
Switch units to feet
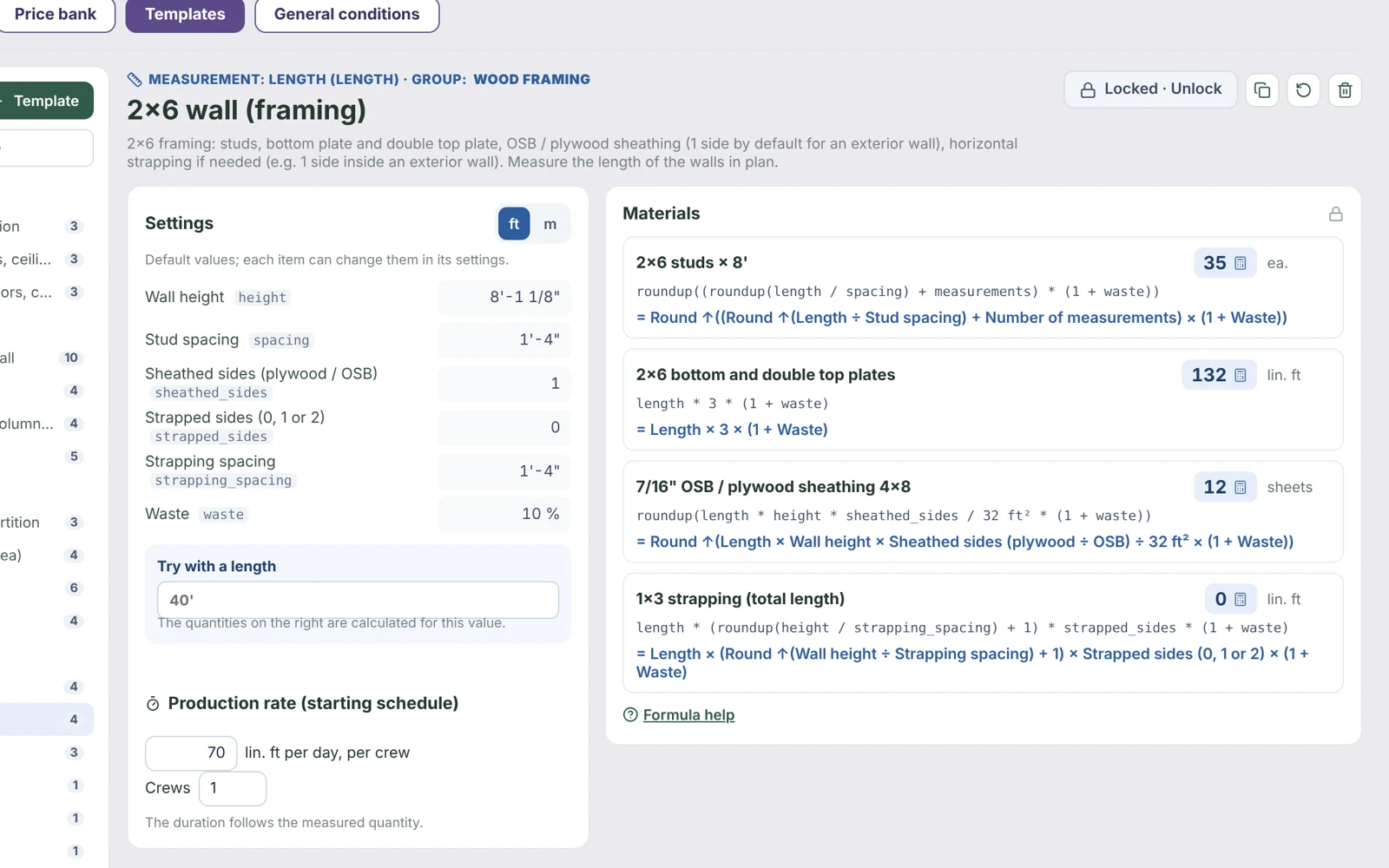click(514, 224)
